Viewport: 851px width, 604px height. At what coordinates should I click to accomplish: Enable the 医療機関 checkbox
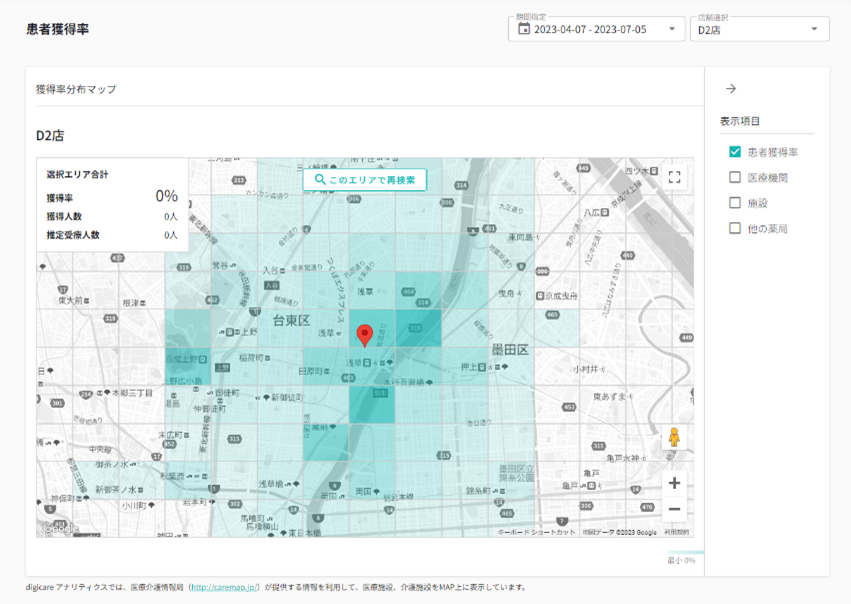[735, 177]
